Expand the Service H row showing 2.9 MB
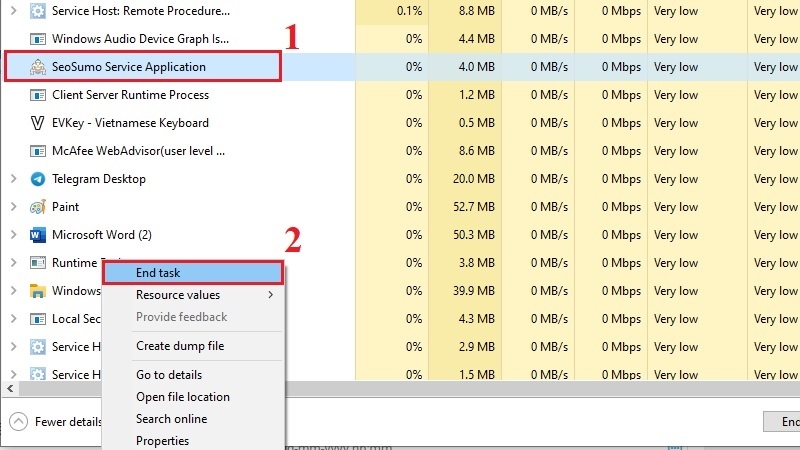This screenshot has width=800, height=450. click(x=14, y=347)
